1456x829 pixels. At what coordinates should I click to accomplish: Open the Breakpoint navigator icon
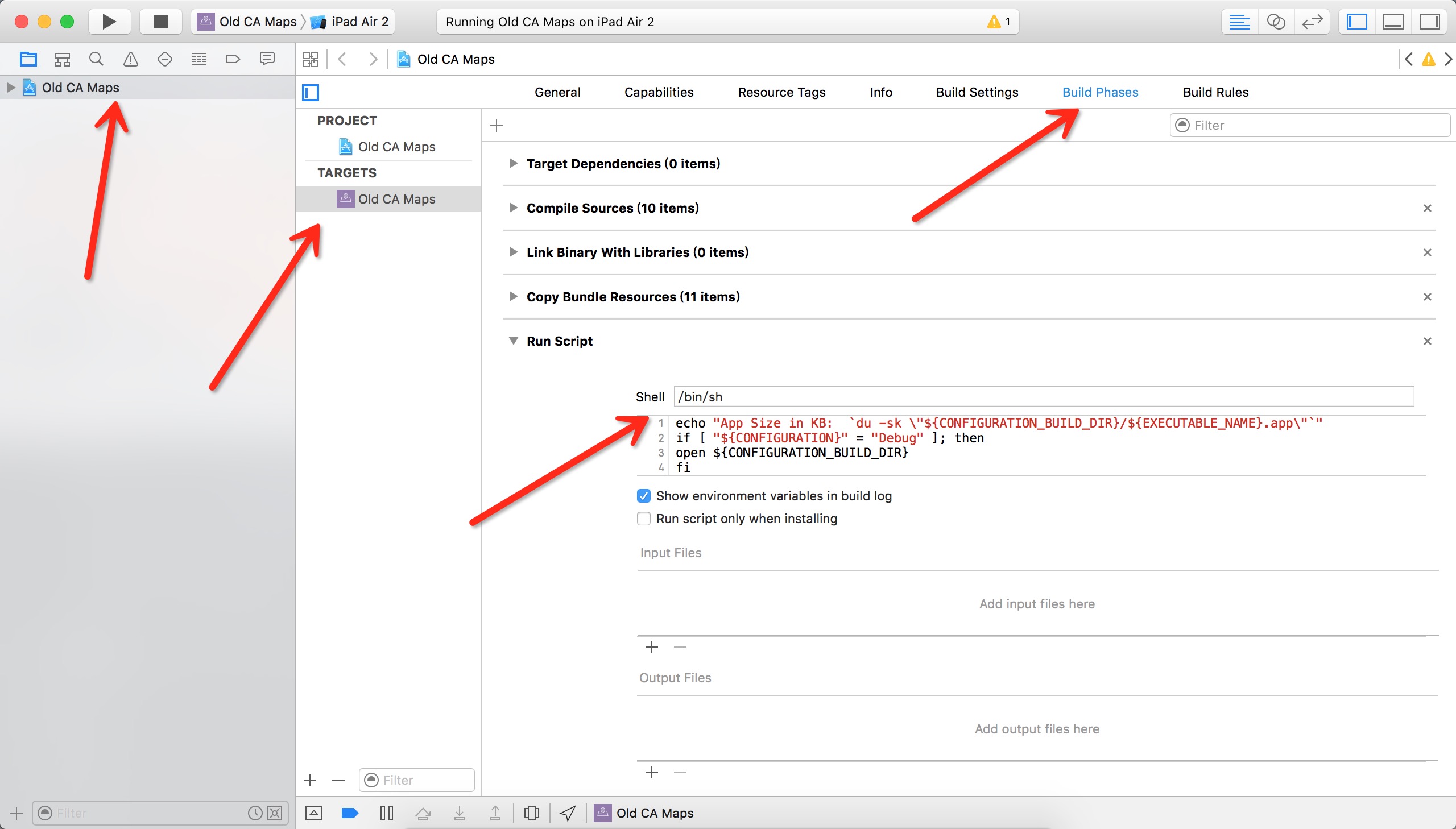(x=233, y=59)
